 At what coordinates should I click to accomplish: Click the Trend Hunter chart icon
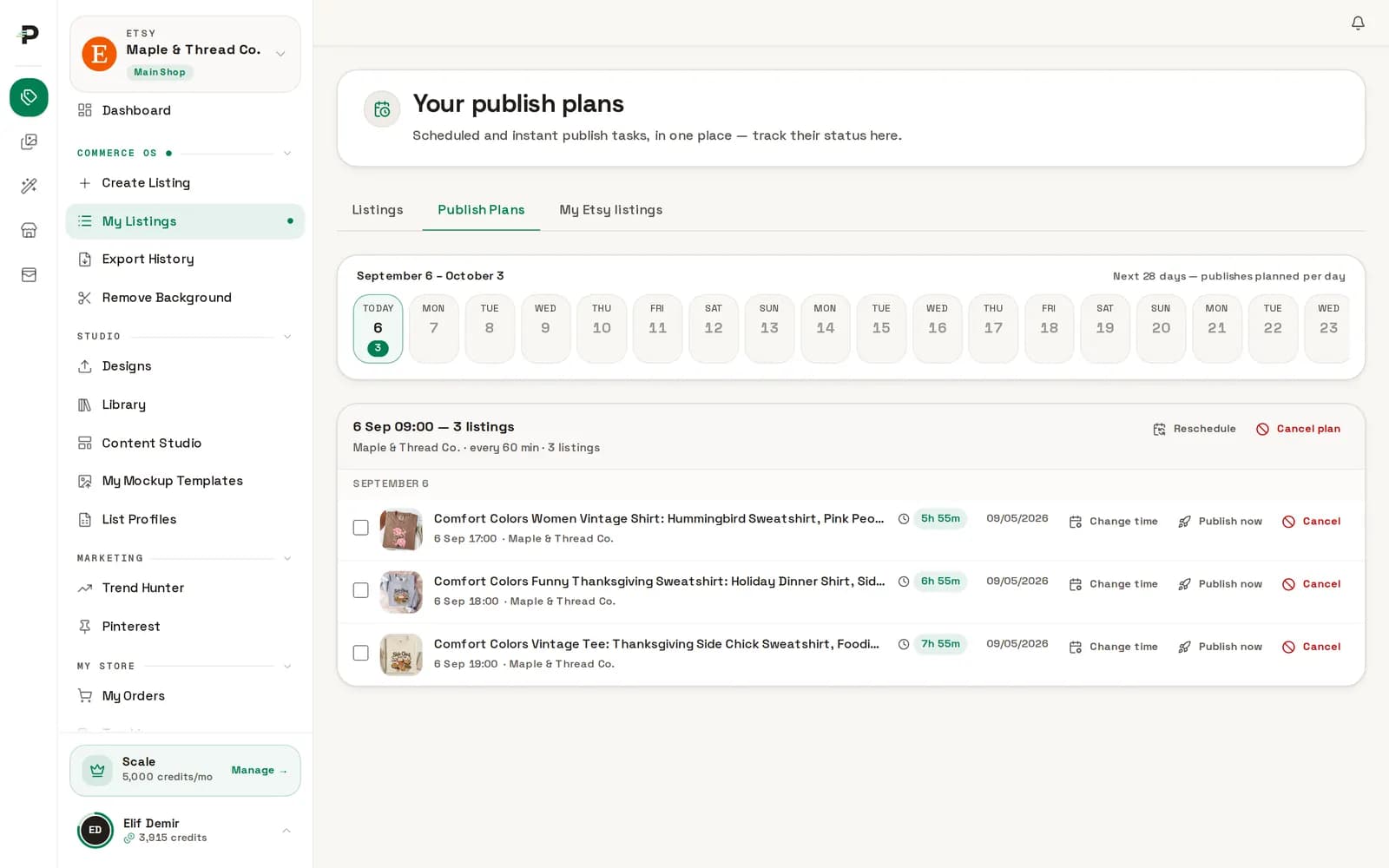(84, 589)
